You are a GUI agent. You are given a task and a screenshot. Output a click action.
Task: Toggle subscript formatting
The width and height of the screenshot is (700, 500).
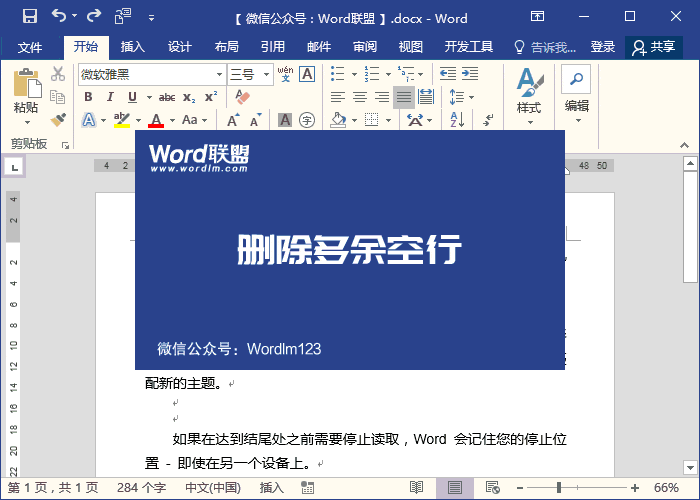pyautogui.click(x=189, y=98)
